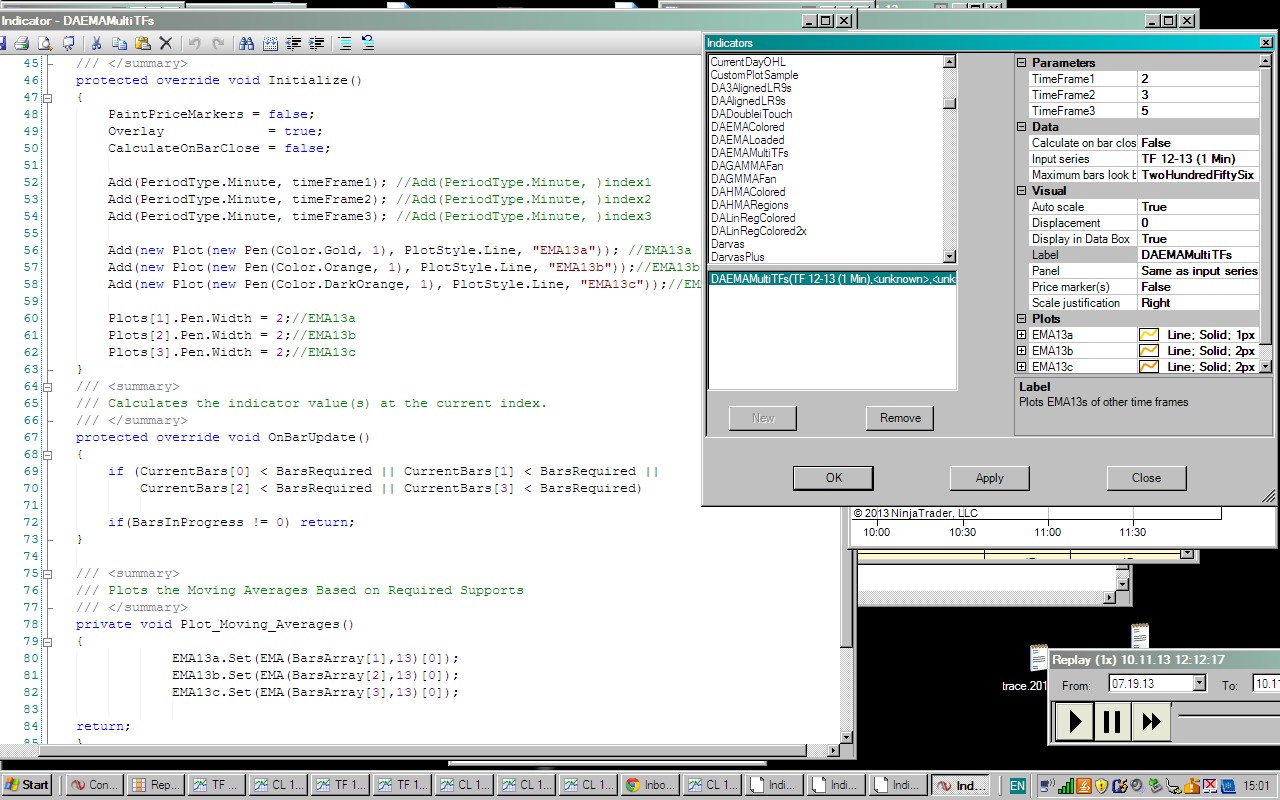Fast forward the replay

pos(1150,721)
